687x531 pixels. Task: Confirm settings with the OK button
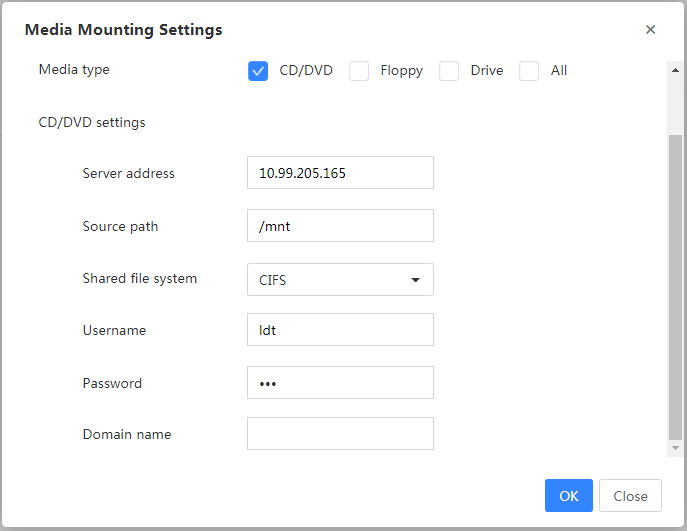point(569,496)
